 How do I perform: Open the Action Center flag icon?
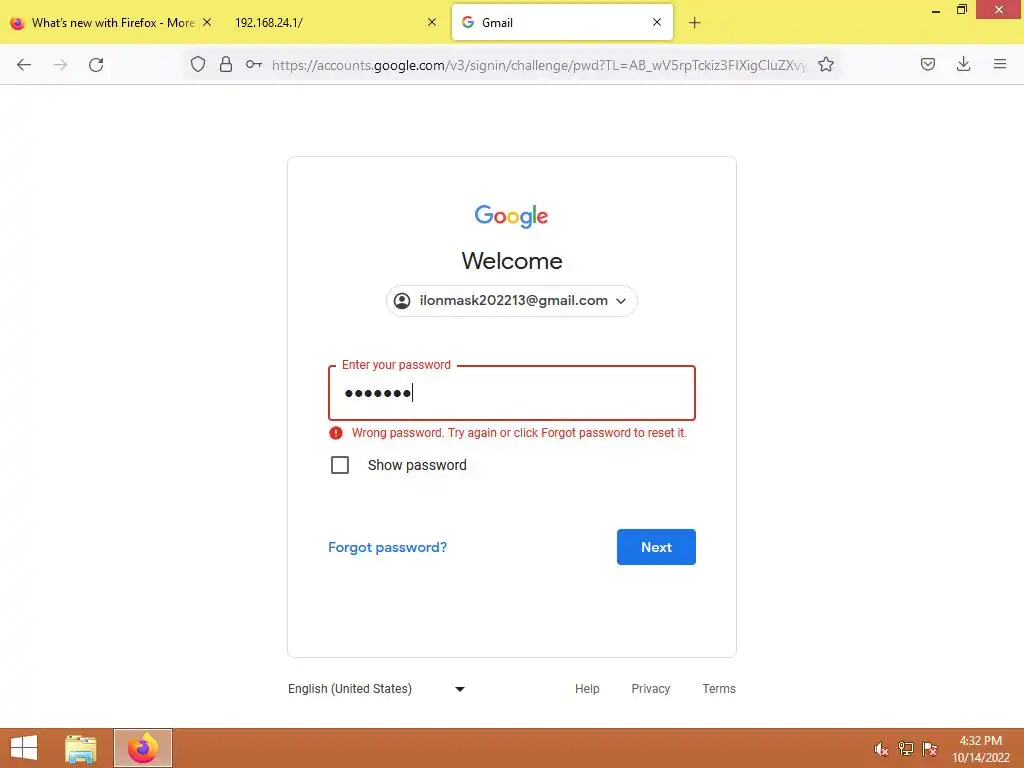(930, 749)
